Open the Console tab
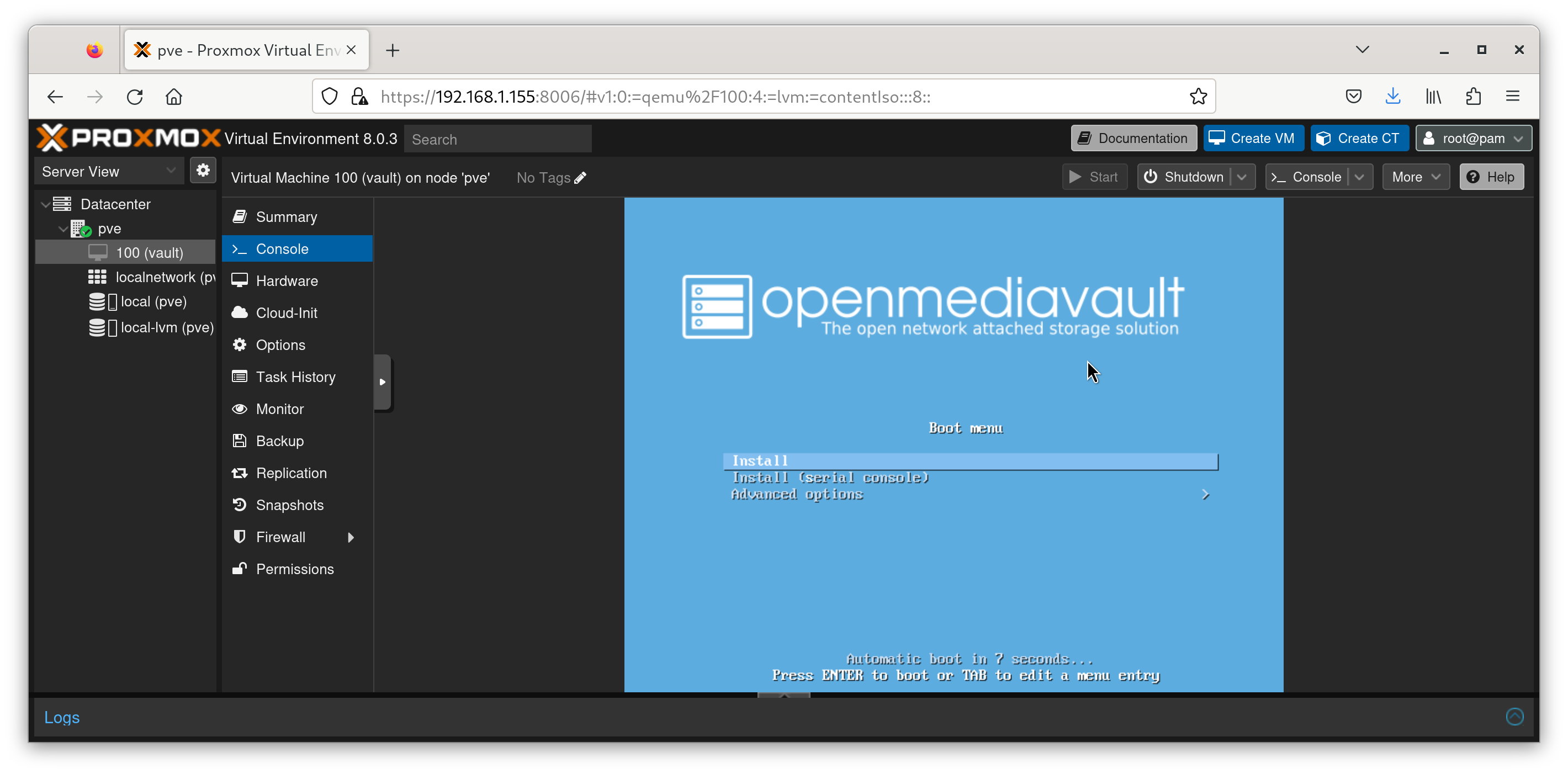 [298, 249]
